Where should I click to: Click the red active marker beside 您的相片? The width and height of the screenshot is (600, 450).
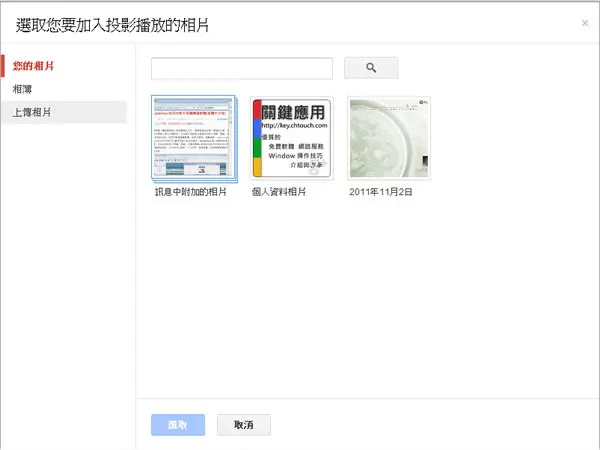click(3, 66)
